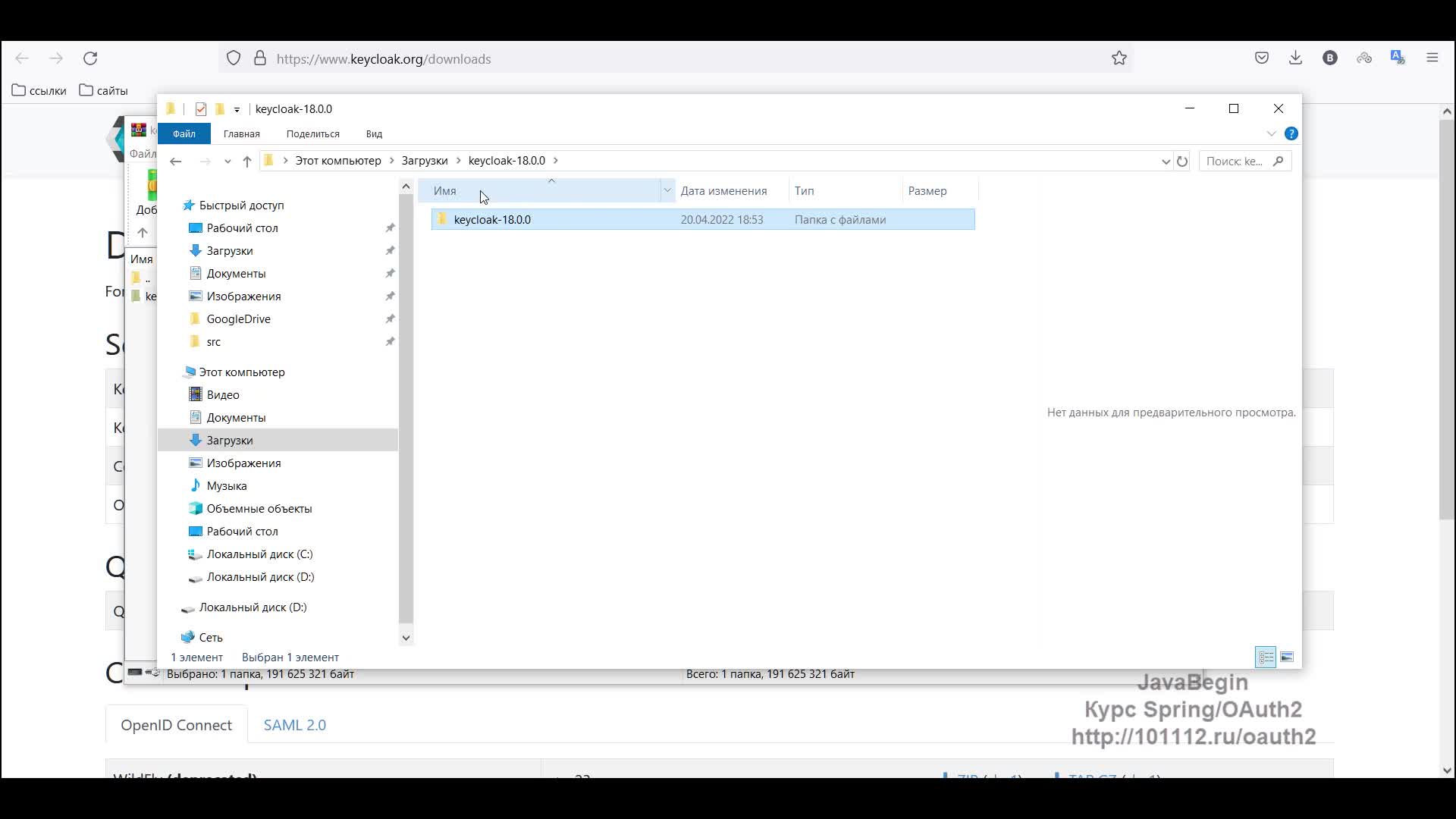Screen dimensions: 1456x819
Task: Sort by Дата изменения column
Action: [x=731, y=191]
